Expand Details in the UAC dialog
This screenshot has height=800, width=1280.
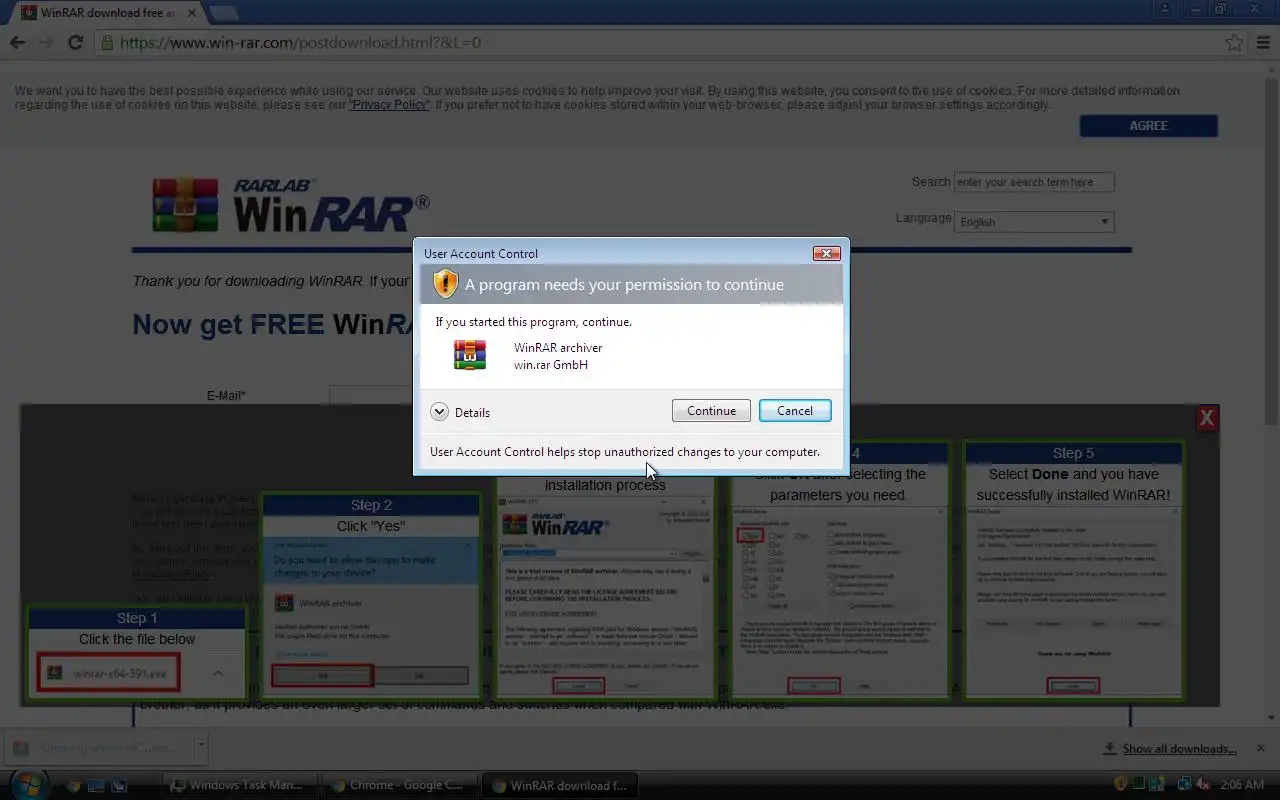[x=460, y=412]
